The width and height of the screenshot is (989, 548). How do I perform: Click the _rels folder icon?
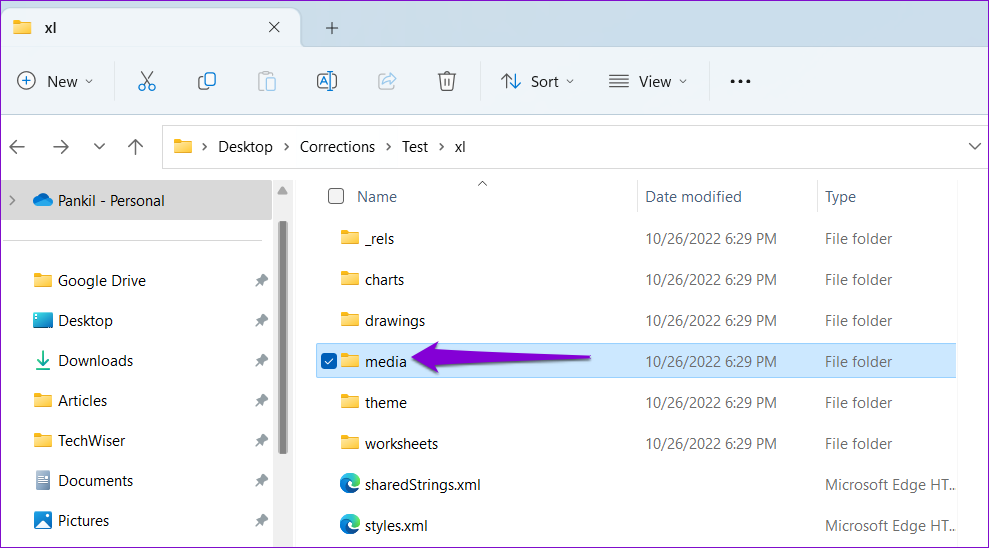[350, 238]
